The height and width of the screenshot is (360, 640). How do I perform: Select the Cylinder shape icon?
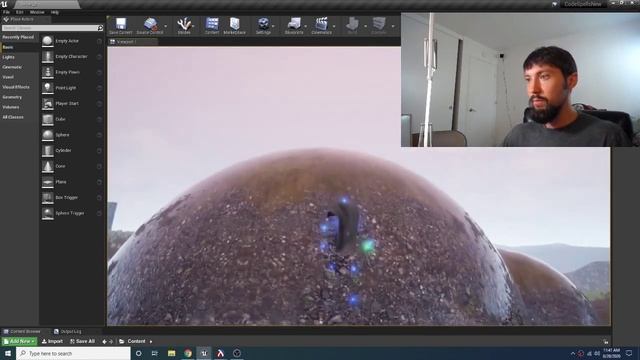click(48, 151)
